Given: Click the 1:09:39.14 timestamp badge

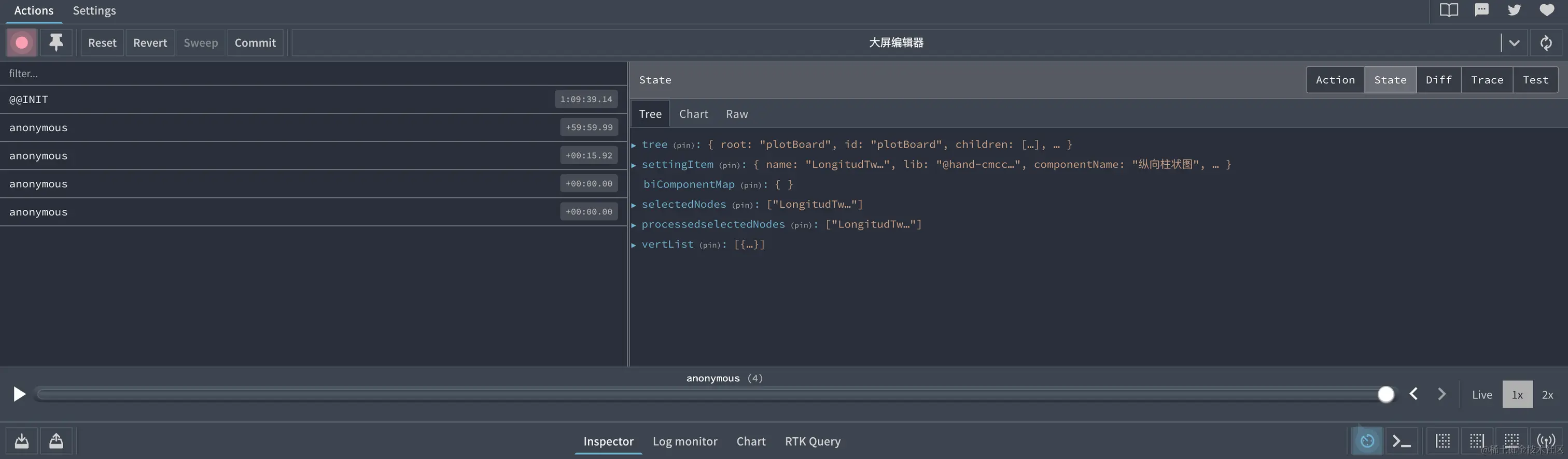Looking at the screenshot, I should [x=586, y=99].
